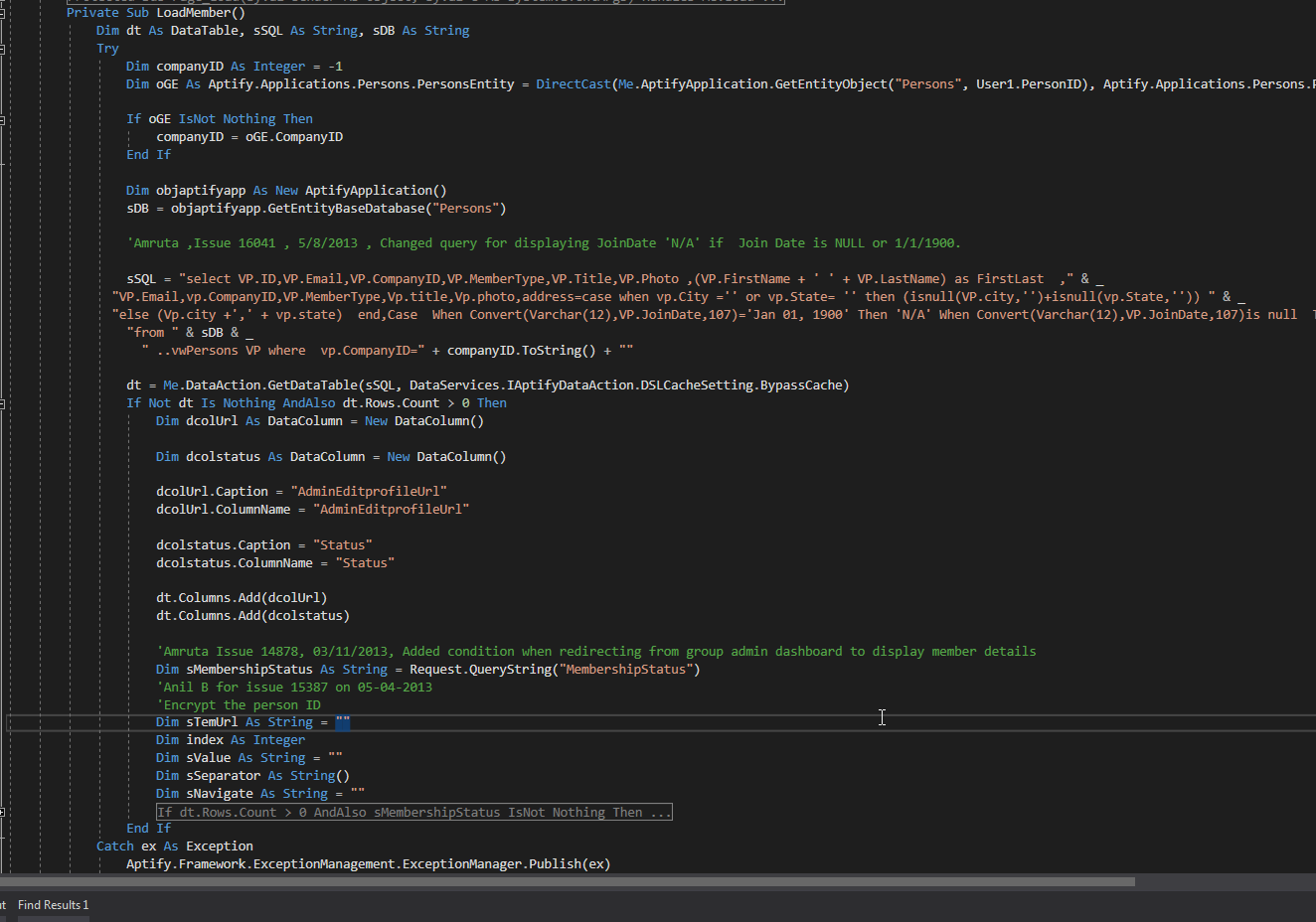Click the collapsed 'If dt.Rows.Count > 0 AndAlso' region box

414,813
